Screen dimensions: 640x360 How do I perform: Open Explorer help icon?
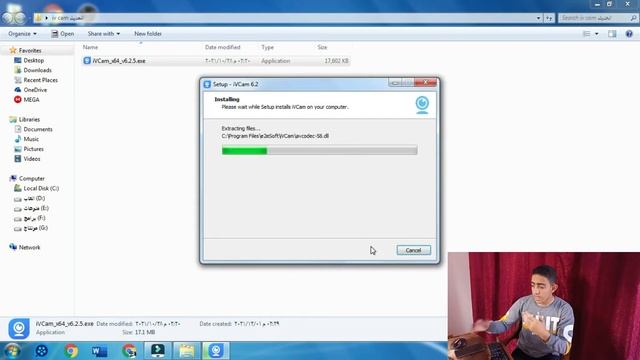point(629,34)
